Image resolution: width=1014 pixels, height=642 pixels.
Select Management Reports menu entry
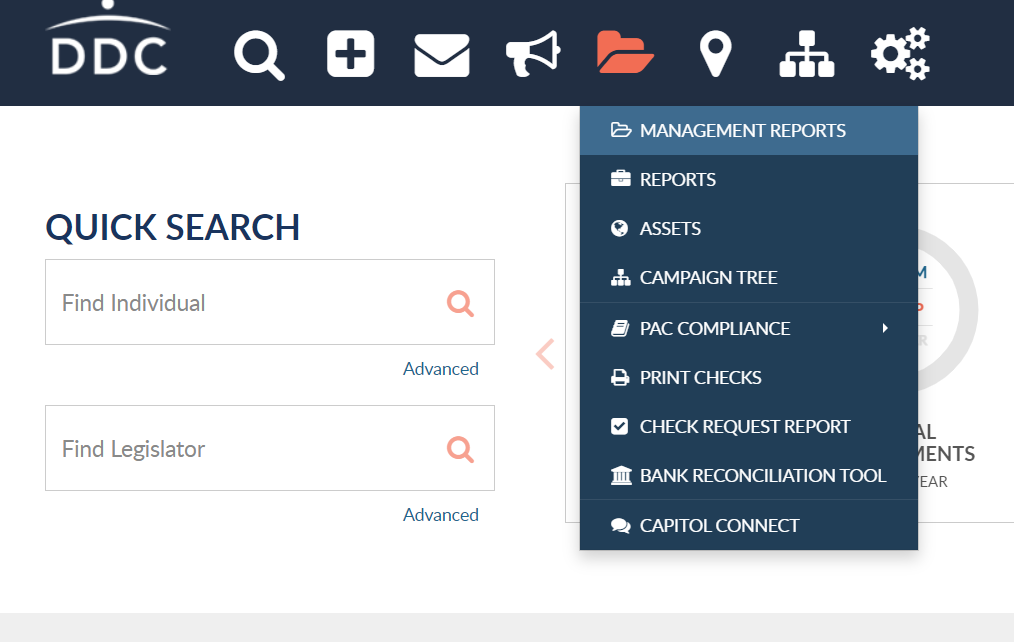(749, 131)
